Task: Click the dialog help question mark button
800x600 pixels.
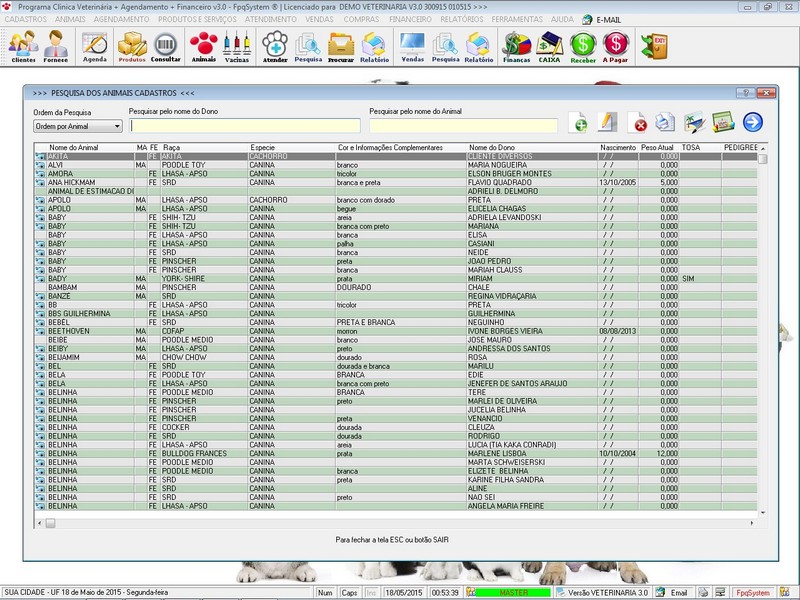Action: pos(745,93)
